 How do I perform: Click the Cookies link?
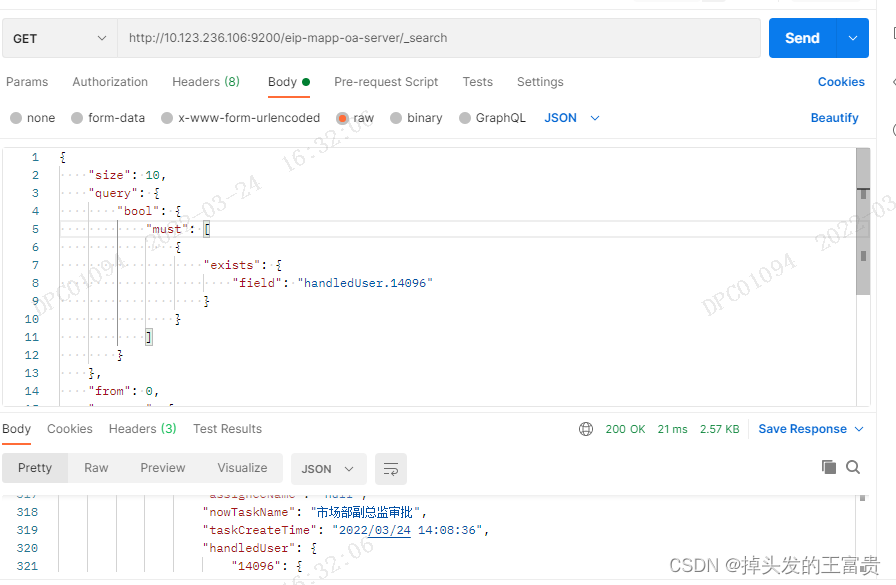841,82
